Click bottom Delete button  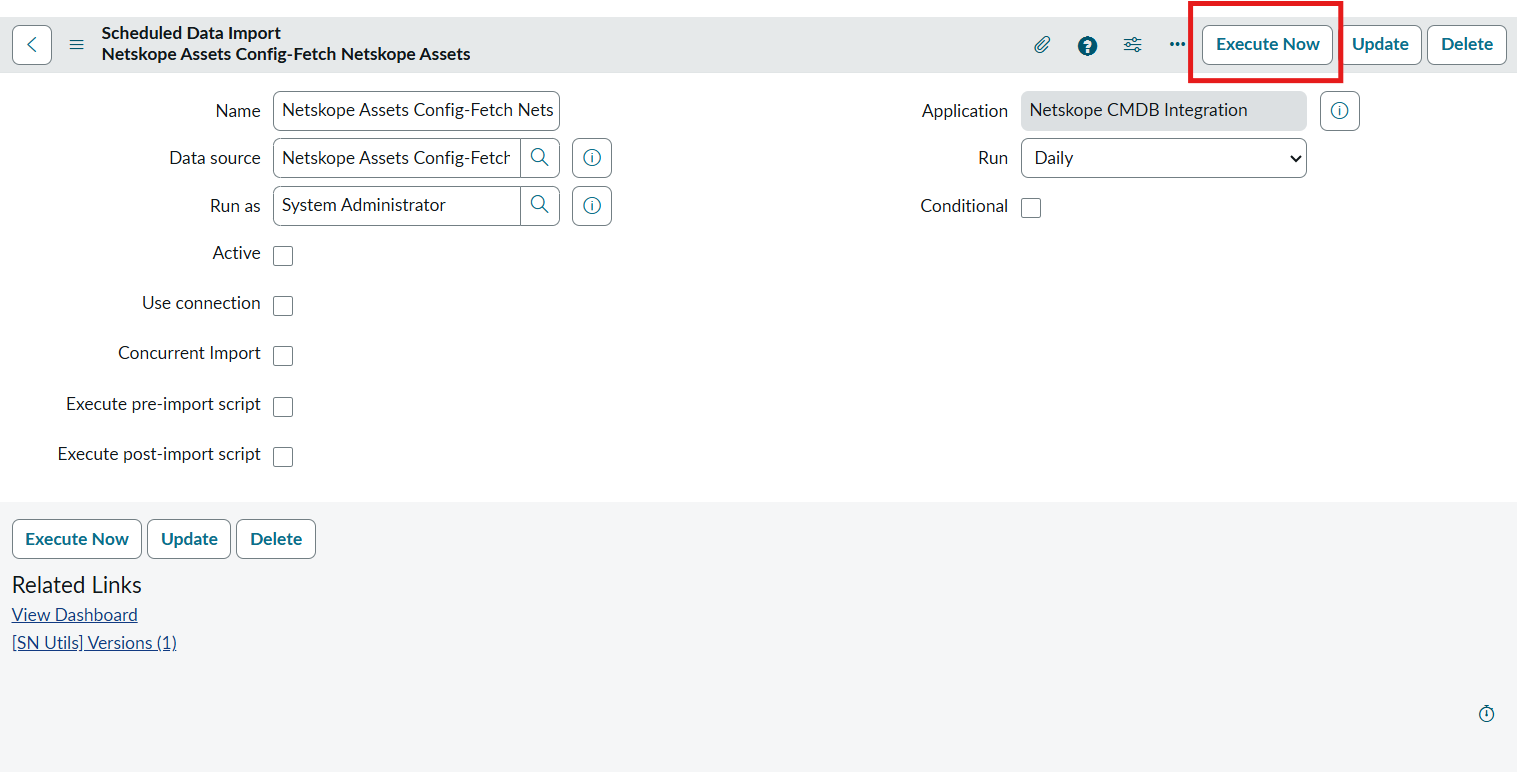(x=276, y=539)
